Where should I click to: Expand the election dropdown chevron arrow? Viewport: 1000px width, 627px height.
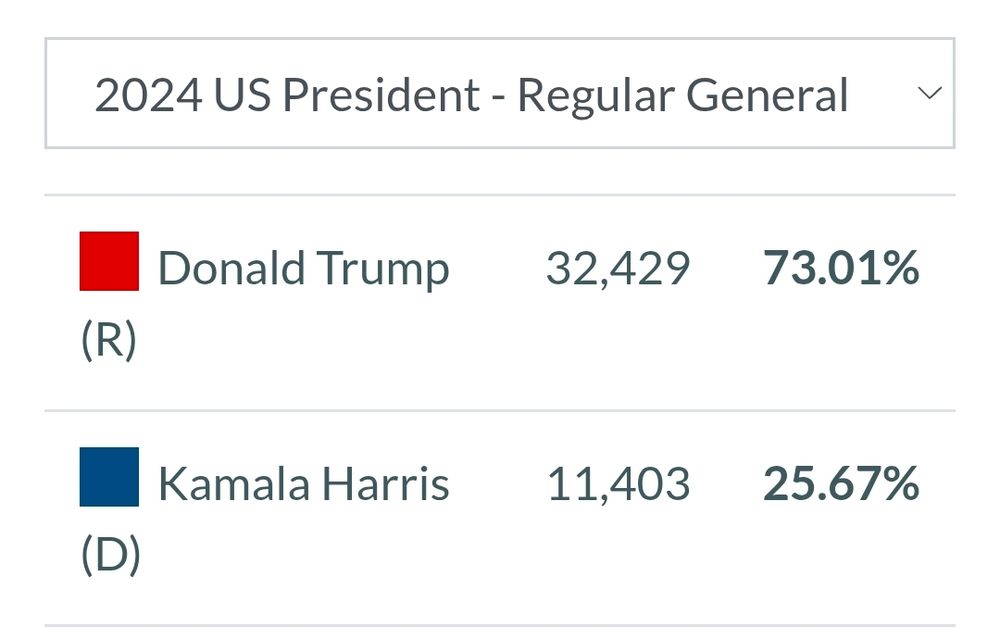point(930,93)
